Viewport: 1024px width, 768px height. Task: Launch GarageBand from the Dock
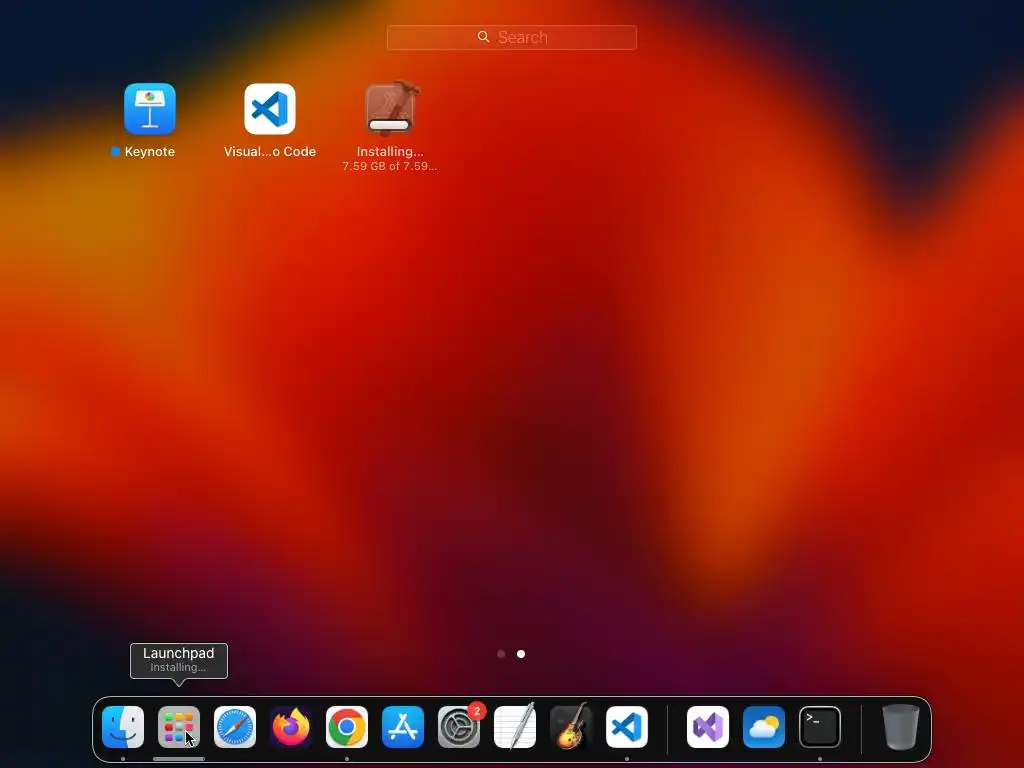click(x=571, y=727)
